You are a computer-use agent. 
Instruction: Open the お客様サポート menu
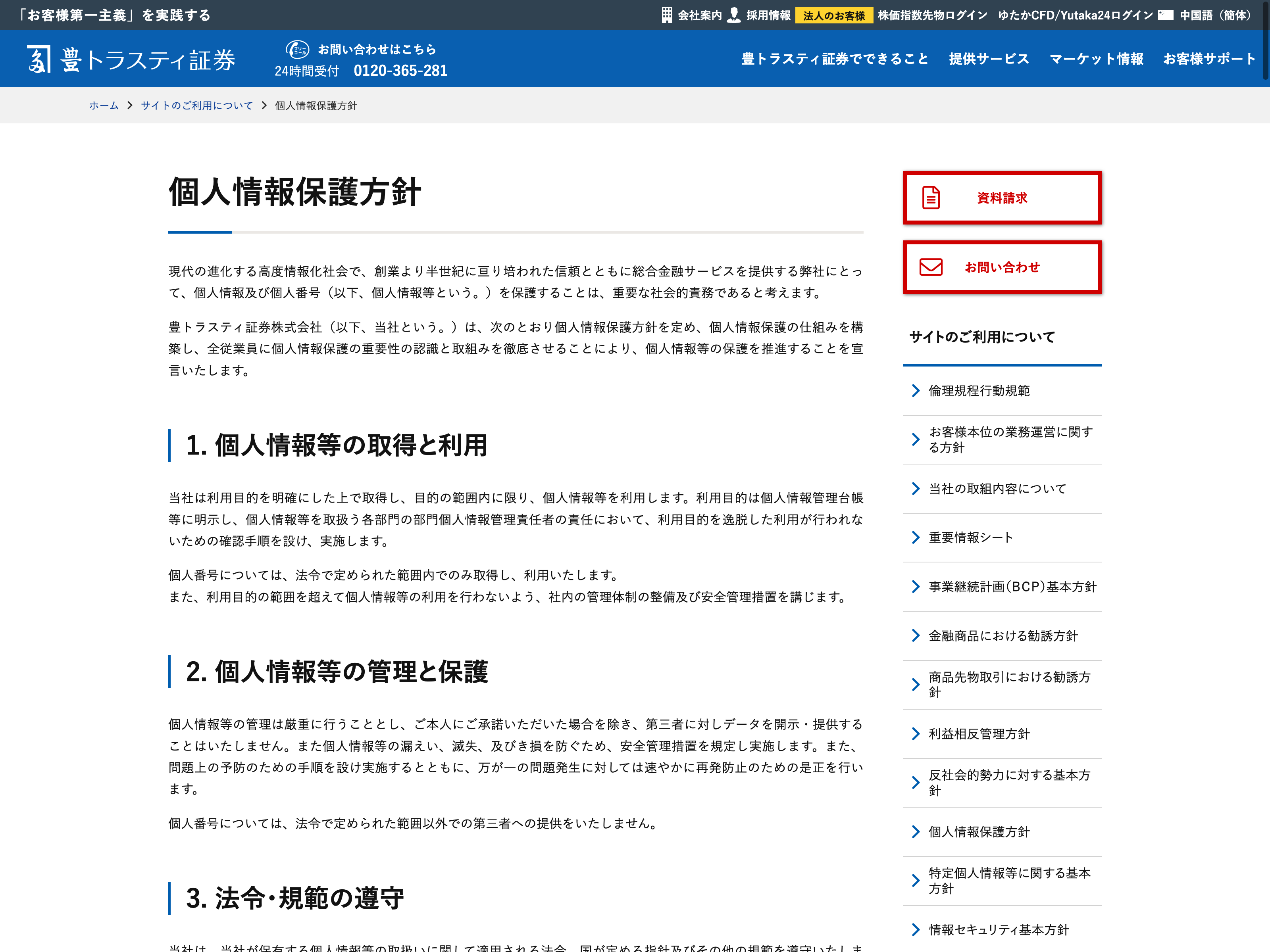coord(1209,59)
